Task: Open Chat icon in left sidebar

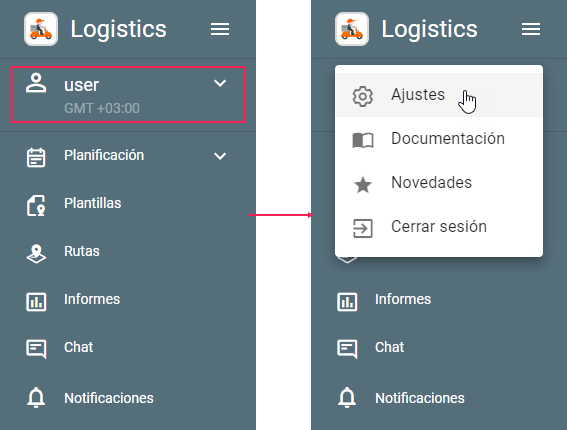Action: pos(36,349)
